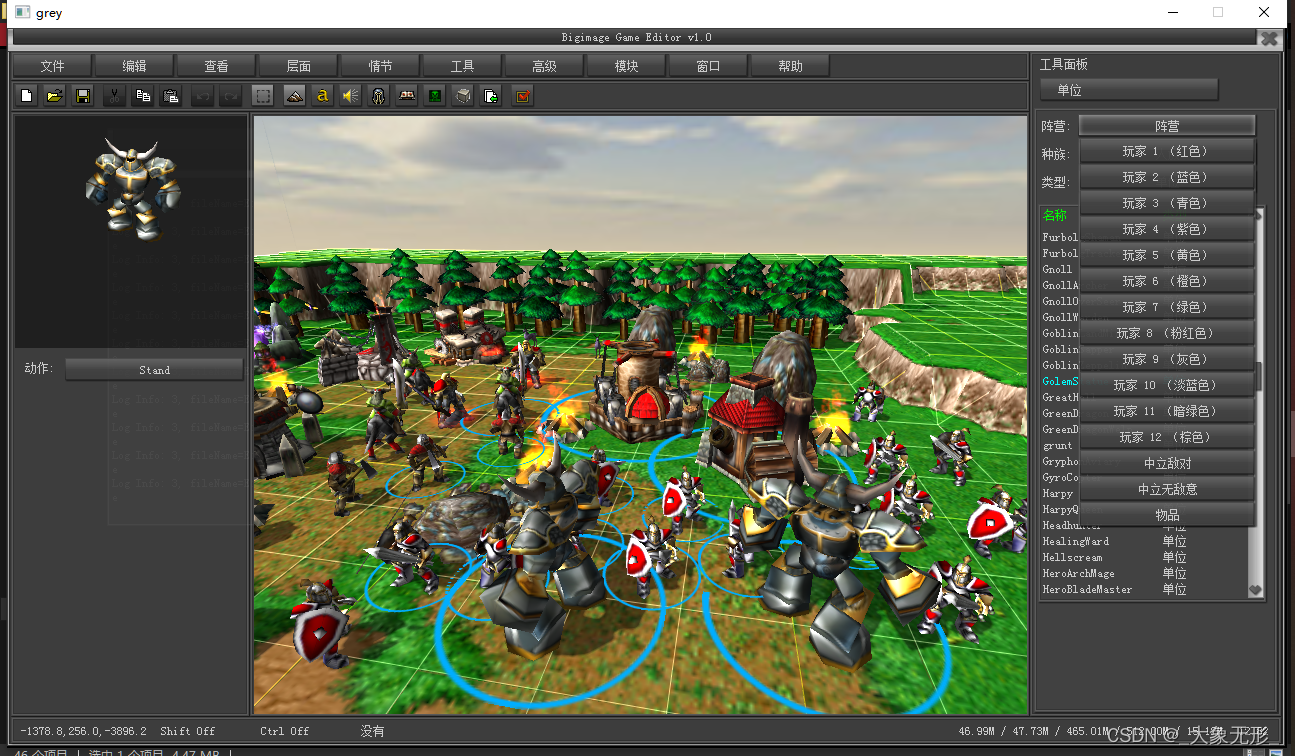Viewport: 1295px width, 756px height.
Task: Choose the 中立无敌意 faction option
Action: 1167,489
